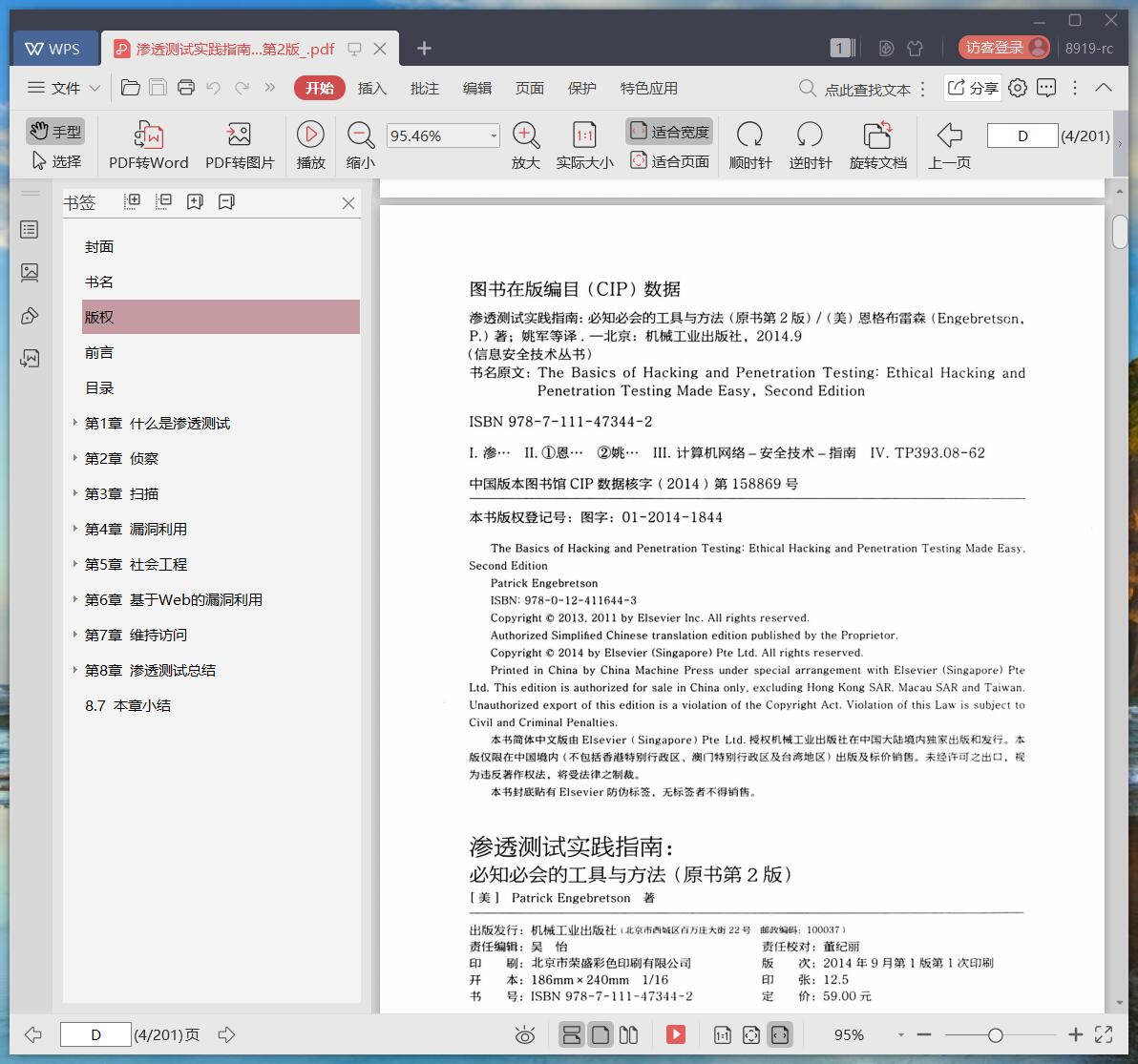1138x1064 pixels.
Task: Open the 95.46% zoom level dropdown
Action: click(494, 136)
